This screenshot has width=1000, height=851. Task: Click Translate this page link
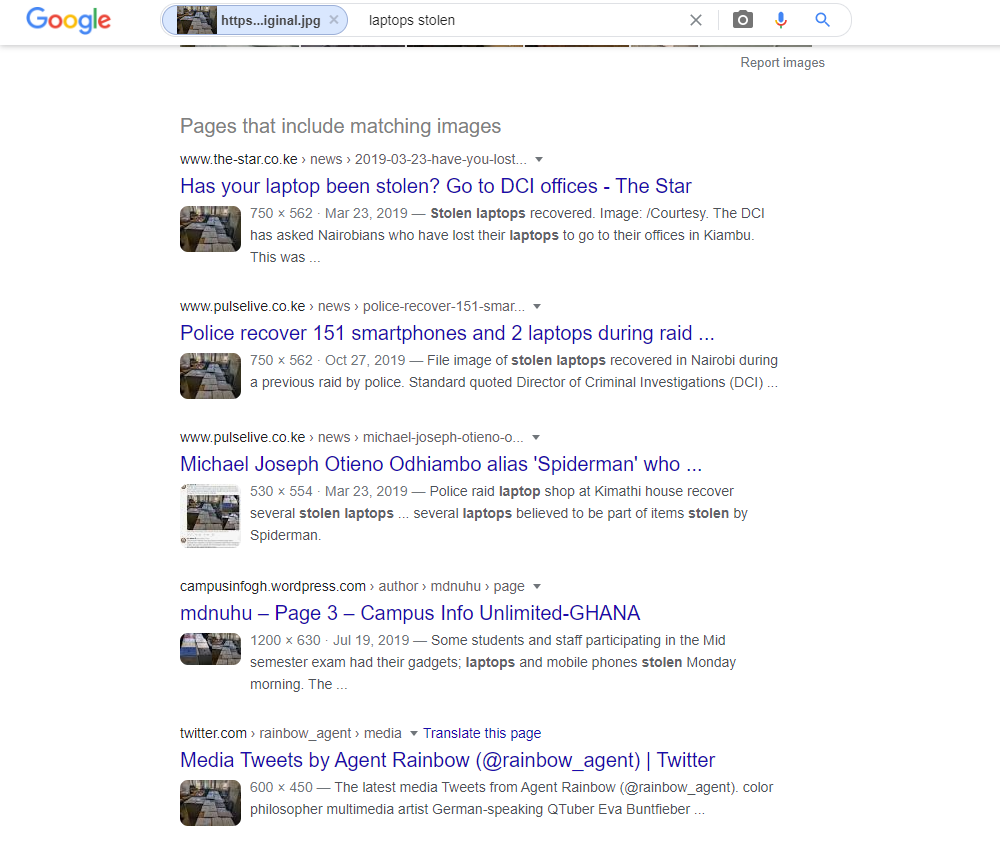pos(482,733)
